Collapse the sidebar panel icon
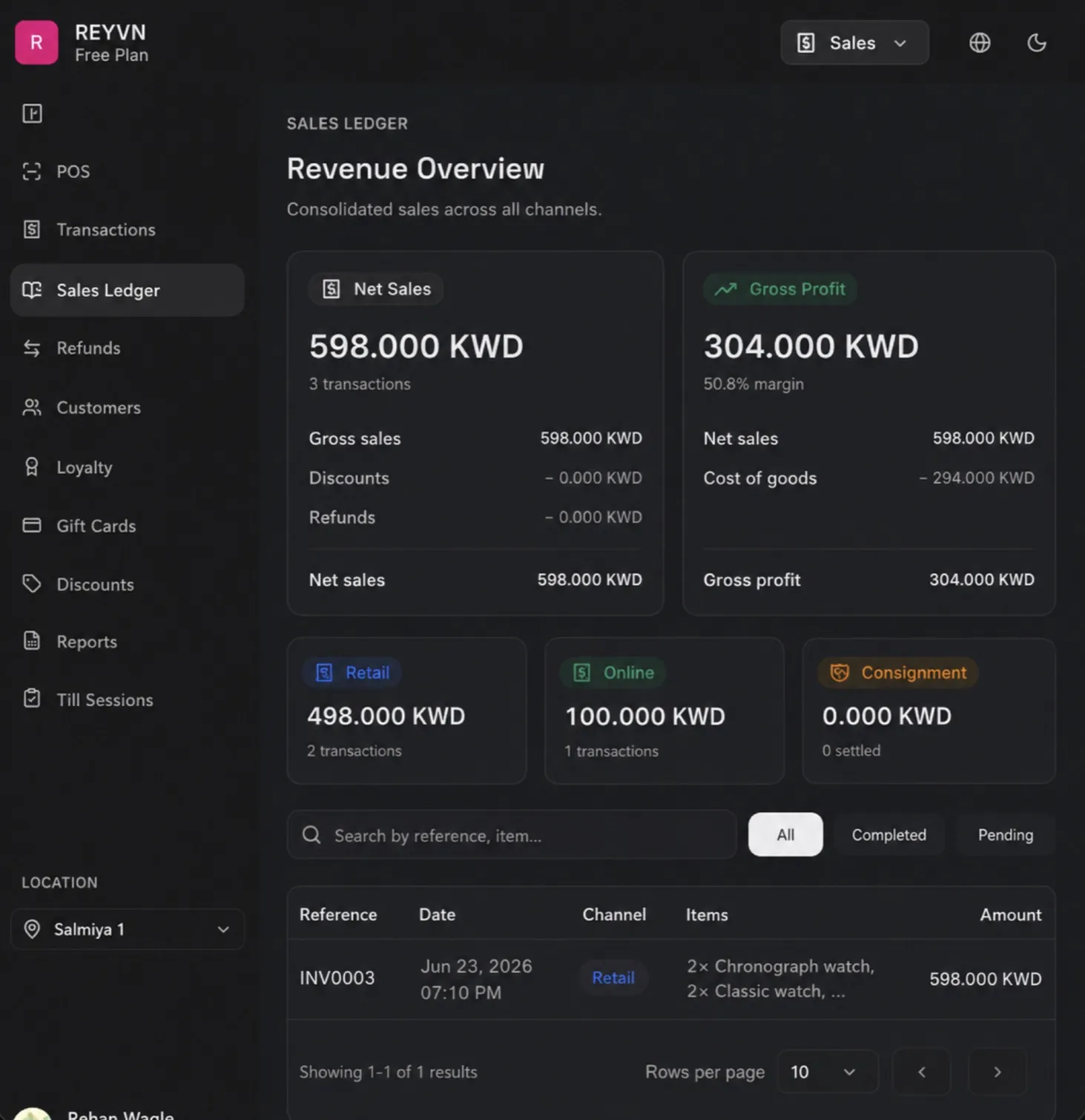 point(32,113)
